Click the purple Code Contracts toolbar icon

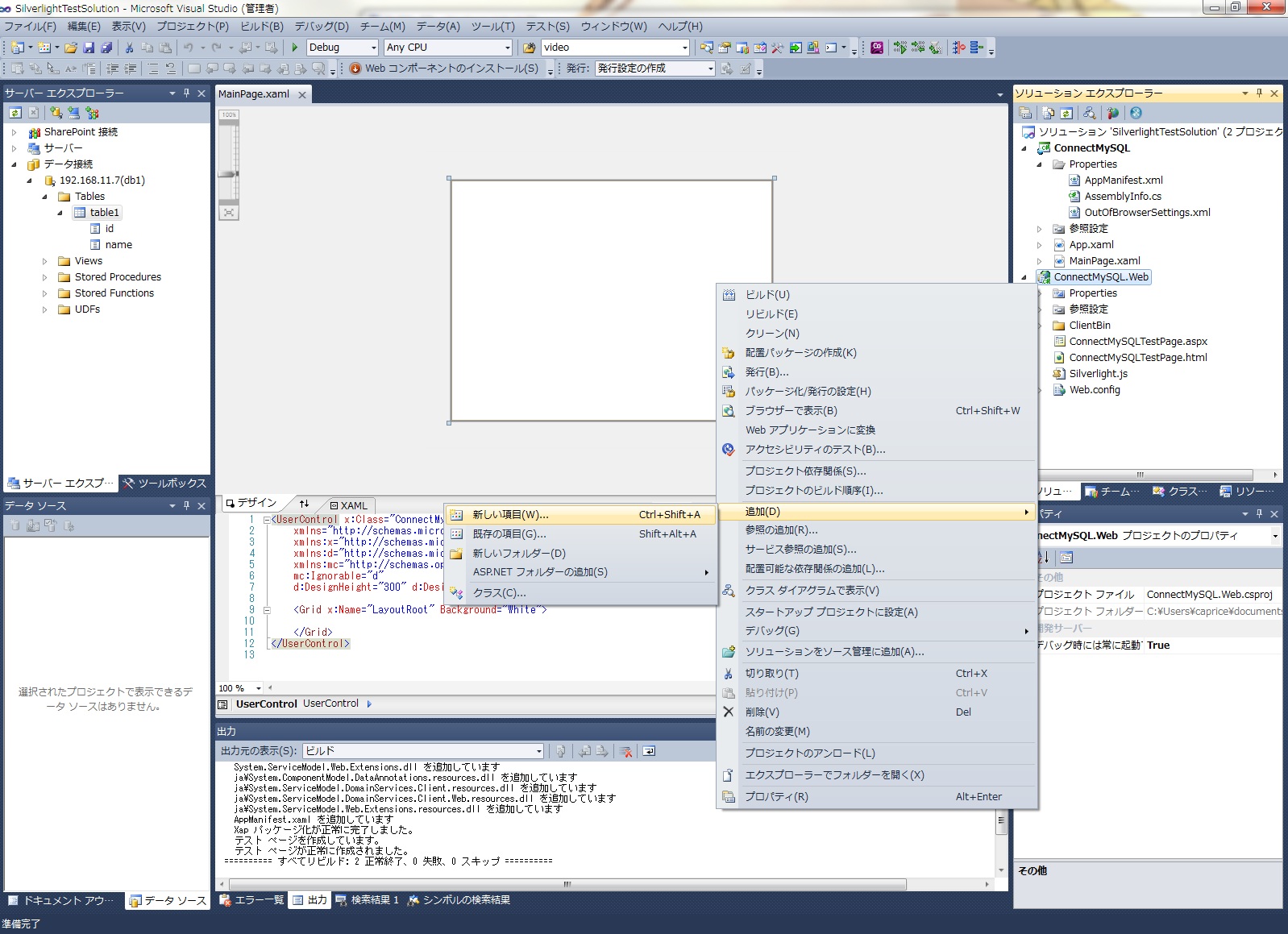[x=877, y=48]
